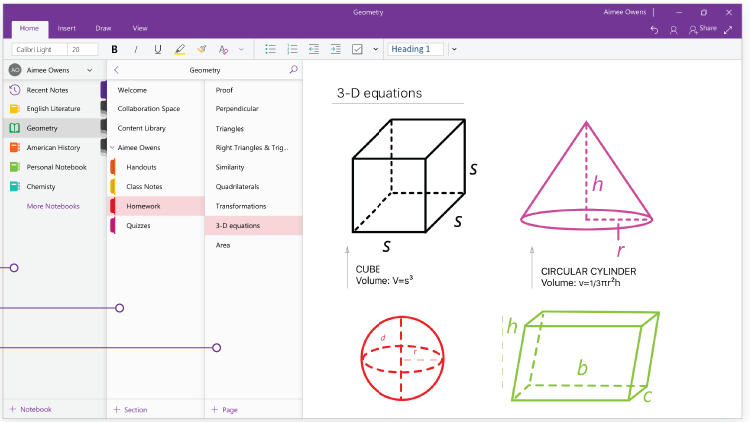Image resolution: width=750 pixels, height=422 pixels.
Task: Insert a numbered list
Action: 292,49
